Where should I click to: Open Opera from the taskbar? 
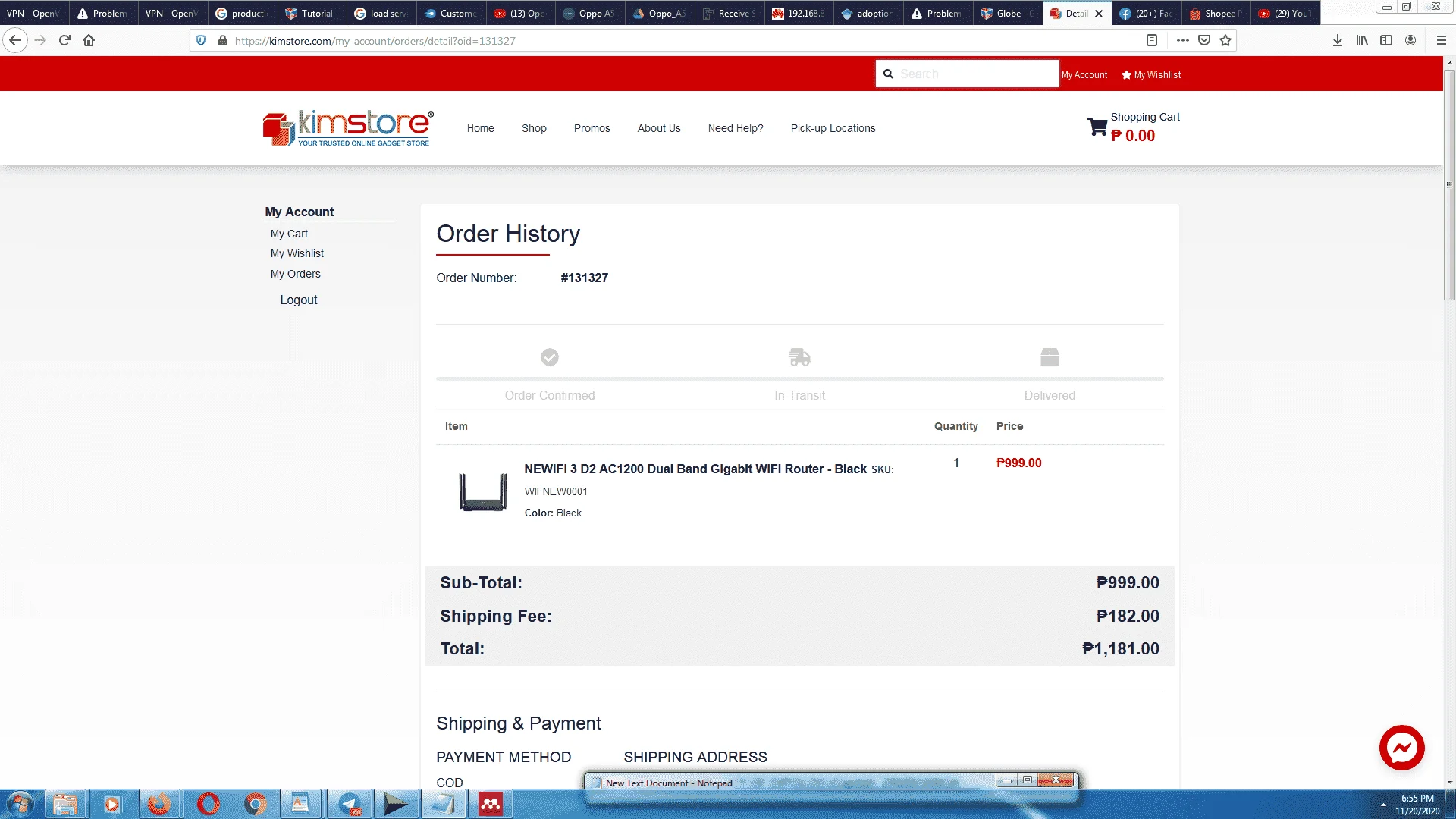(x=208, y=804)
